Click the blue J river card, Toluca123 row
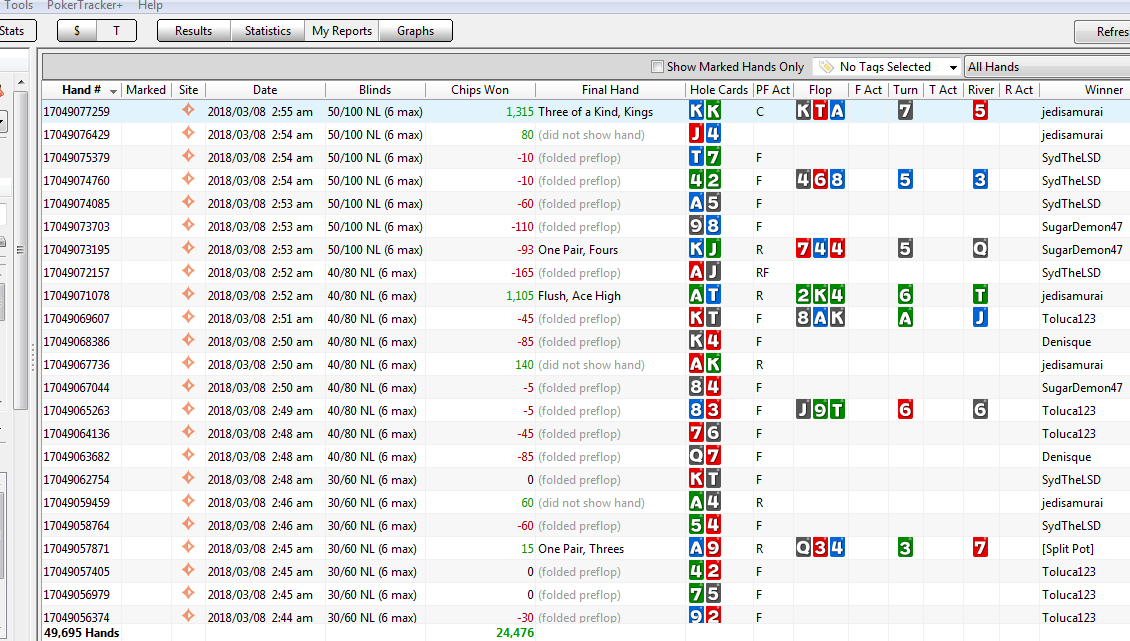The width and height of the screenshot is (1130, 641). point(980,317)
